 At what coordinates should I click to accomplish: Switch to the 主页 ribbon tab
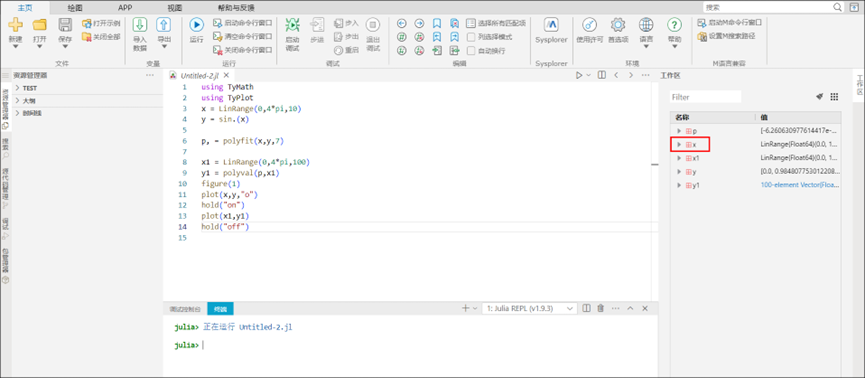[x=25, y=8]
